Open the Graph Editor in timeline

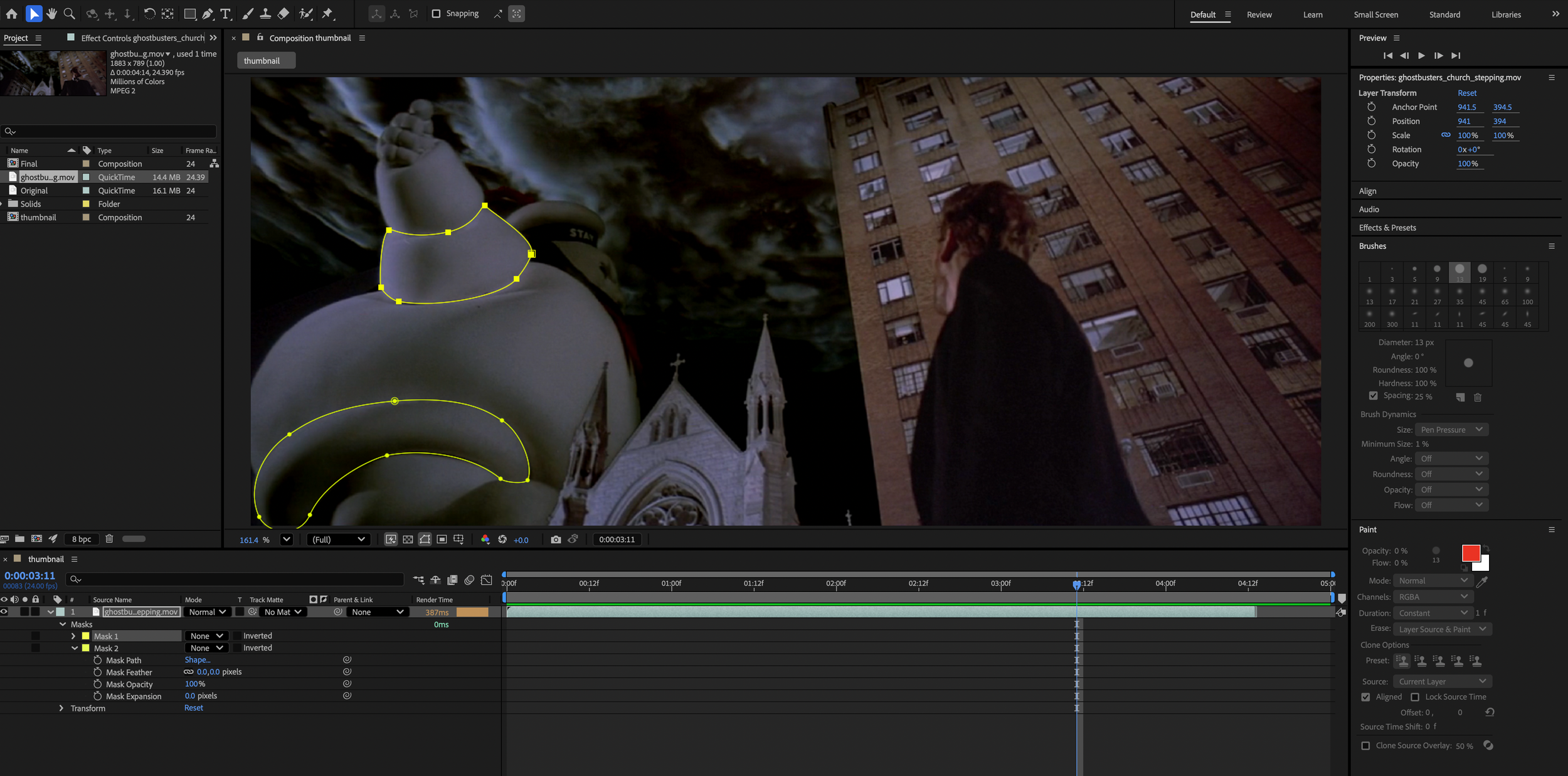(486, 580)
